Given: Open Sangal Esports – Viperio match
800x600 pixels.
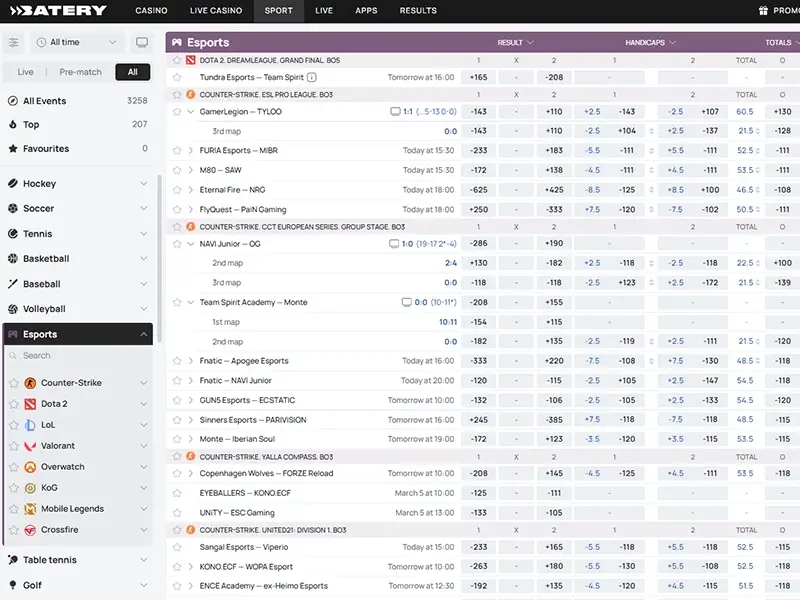Looking at the screenshot, I should click(244, 547).
